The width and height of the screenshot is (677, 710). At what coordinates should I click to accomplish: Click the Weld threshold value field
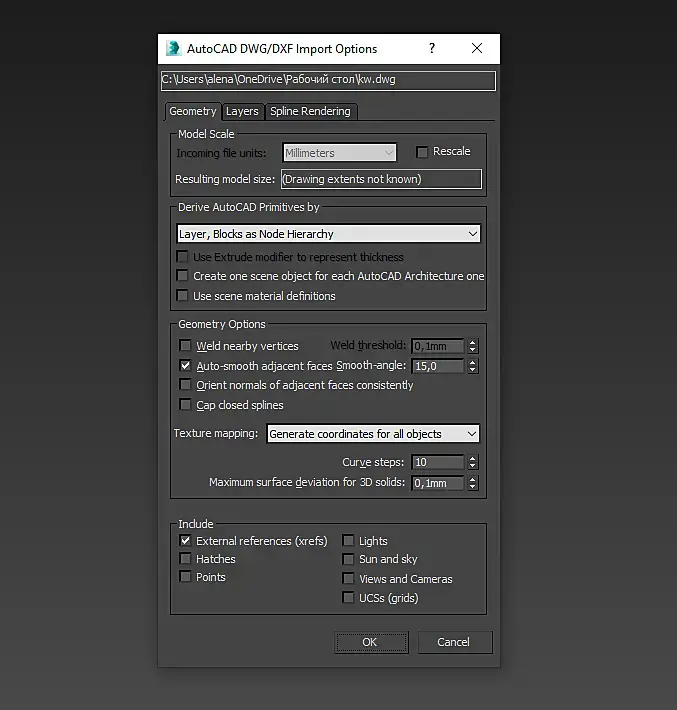(x=437, y=346)
